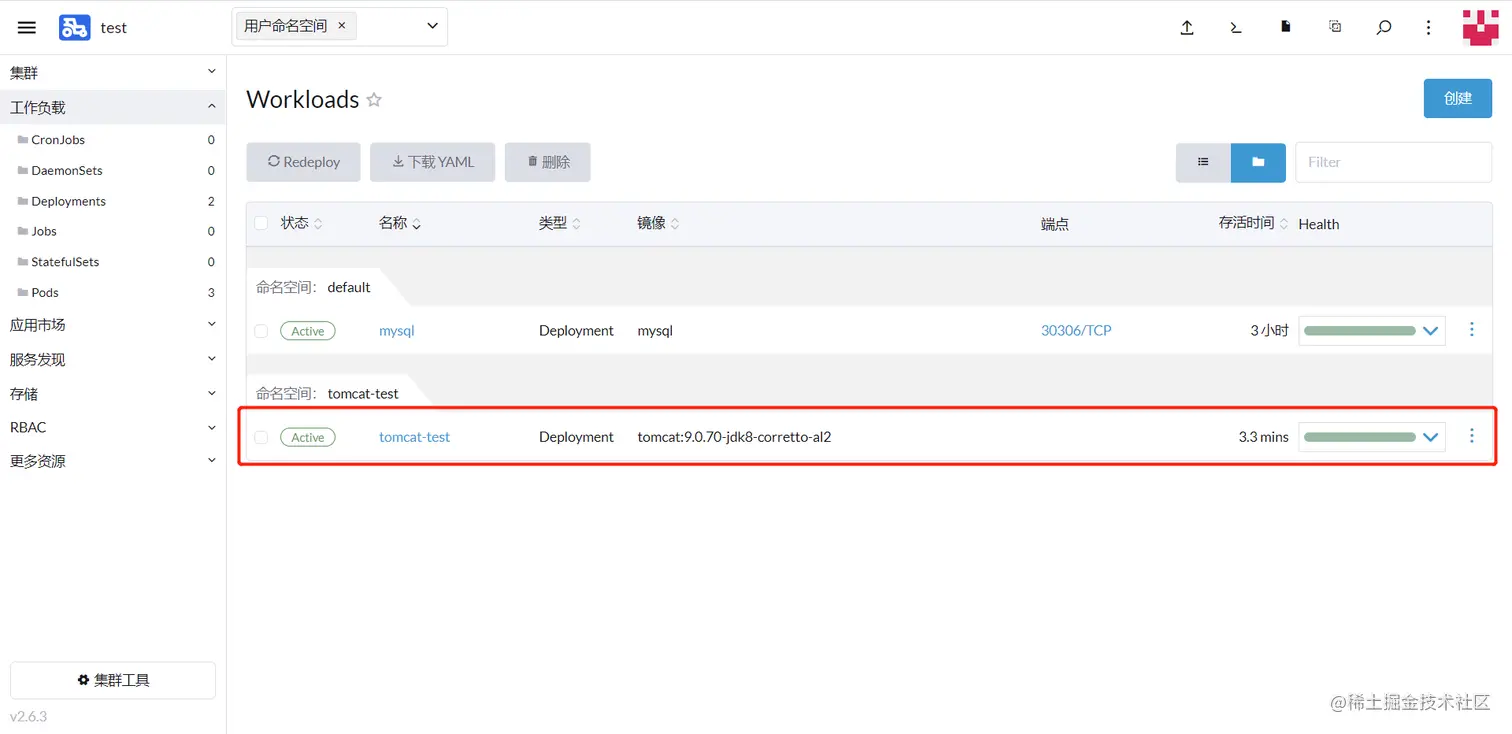Copy KubeConfig to clipboard icon

tap(1335, 27)
